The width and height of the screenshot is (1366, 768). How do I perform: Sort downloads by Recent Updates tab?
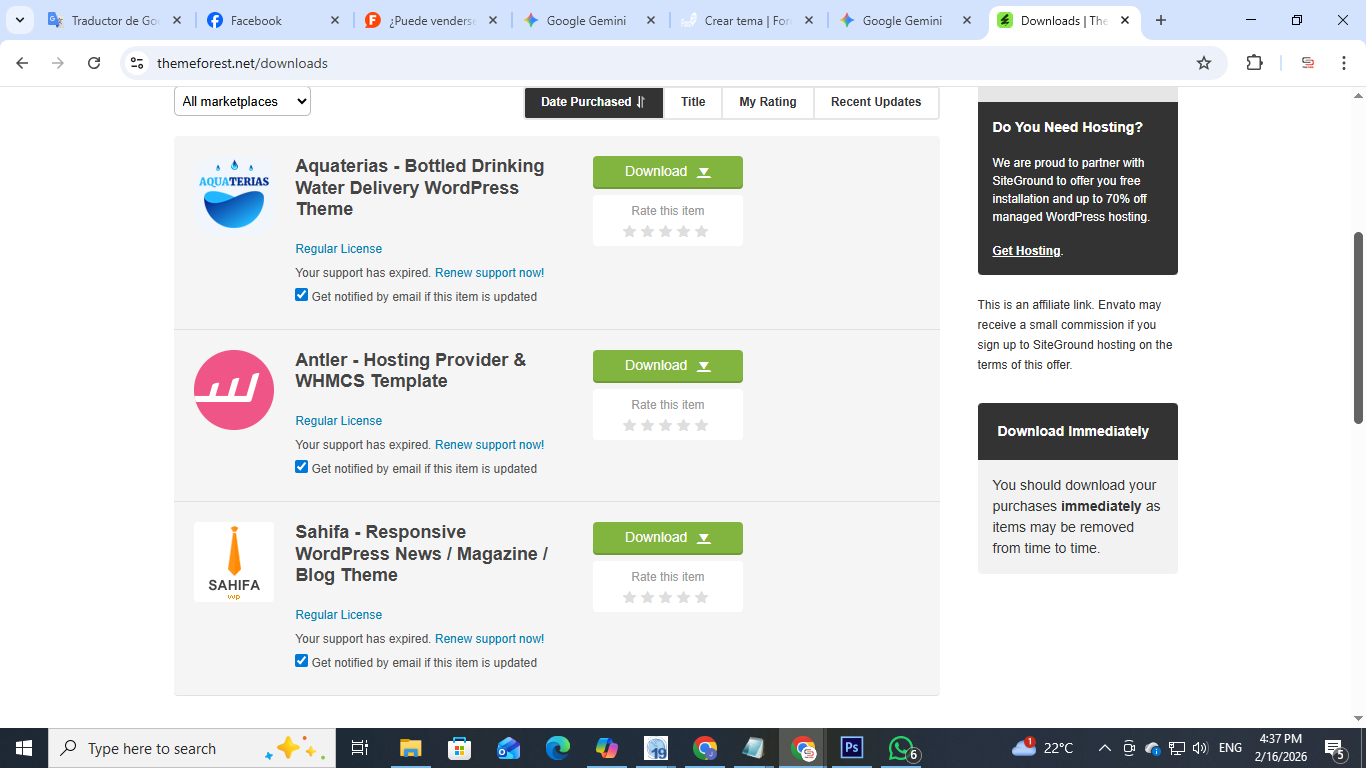coord(875,102)
